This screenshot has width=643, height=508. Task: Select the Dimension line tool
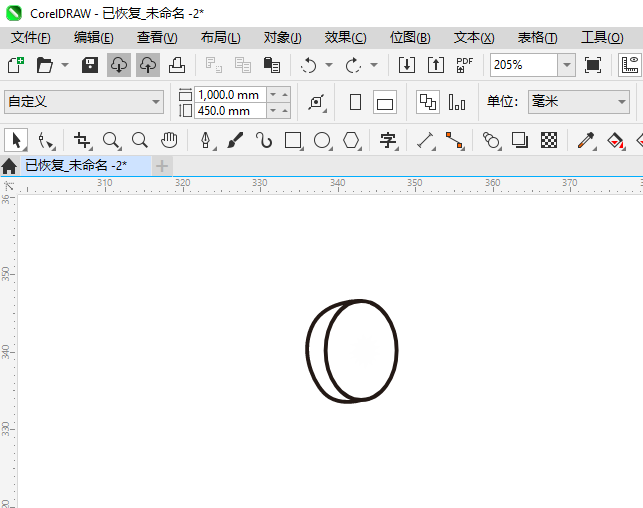tap(425, 141)
